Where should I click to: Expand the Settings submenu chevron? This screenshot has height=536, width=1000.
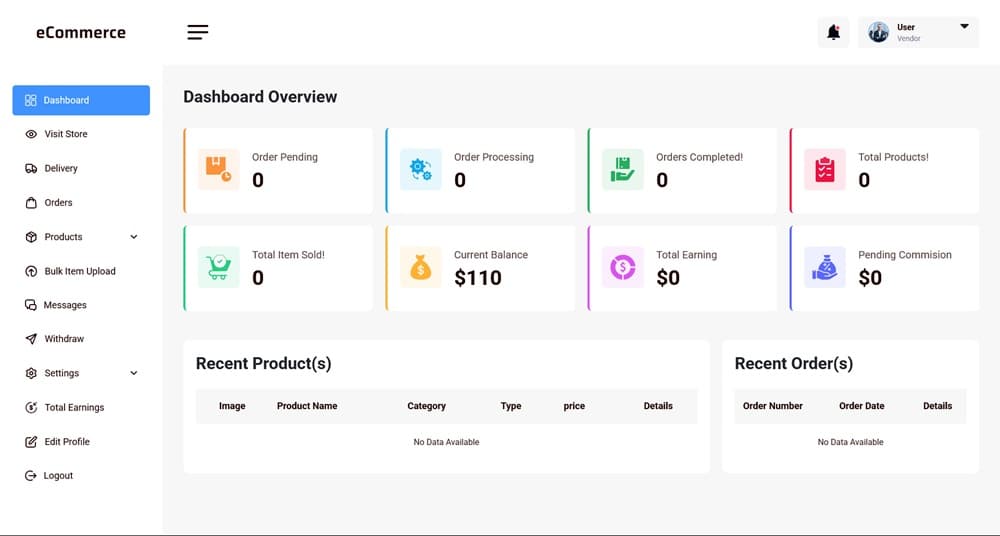[134, 373]
